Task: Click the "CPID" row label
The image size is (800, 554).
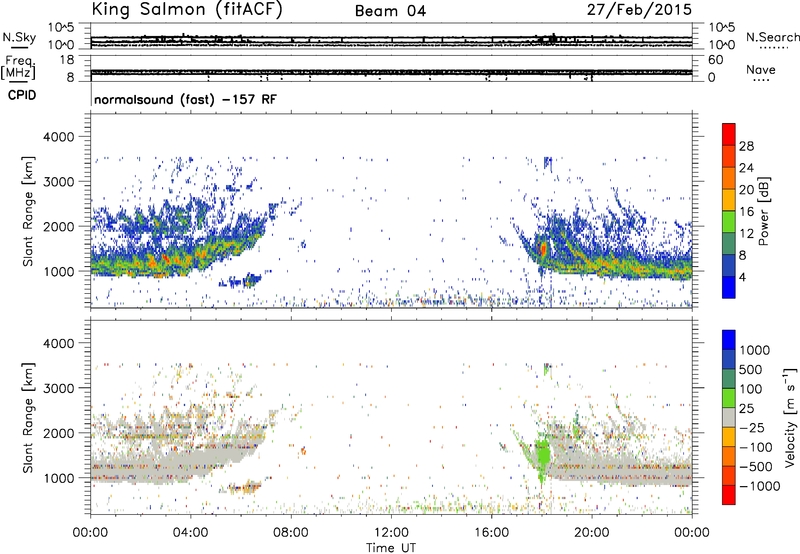Action: click(x=22, y=95)
